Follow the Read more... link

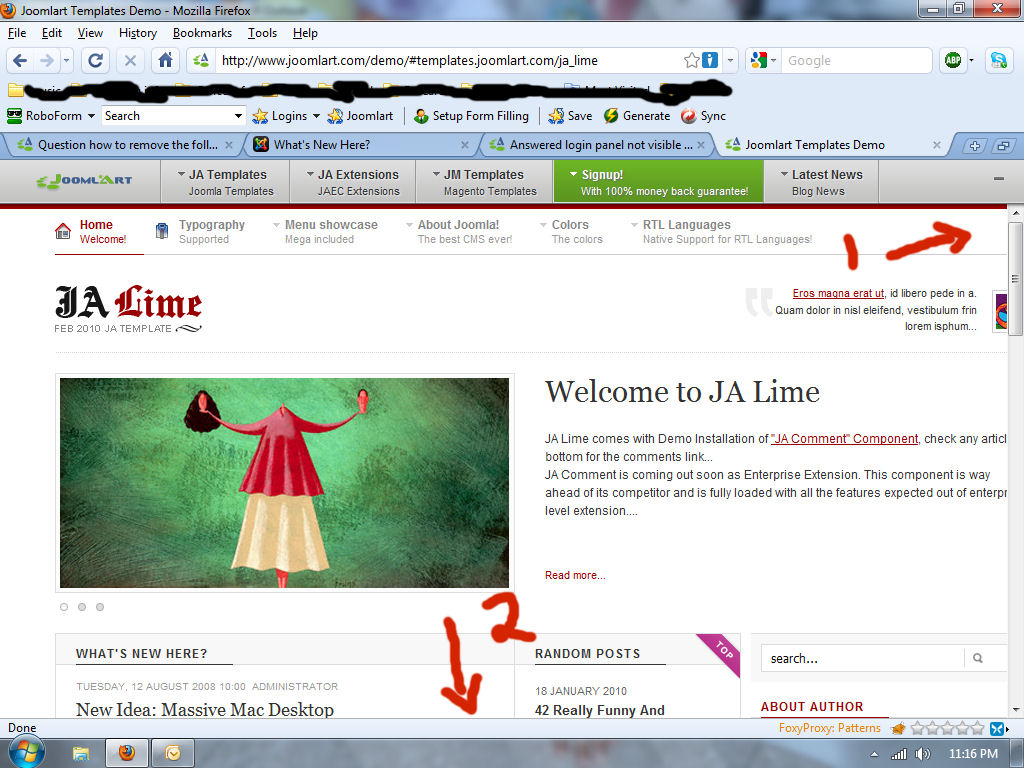[x=575, y=575]
